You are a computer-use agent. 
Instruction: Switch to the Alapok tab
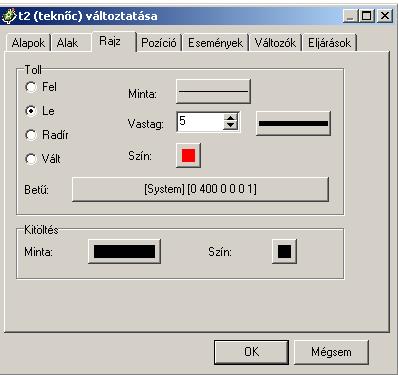click(x=28, y=43)
